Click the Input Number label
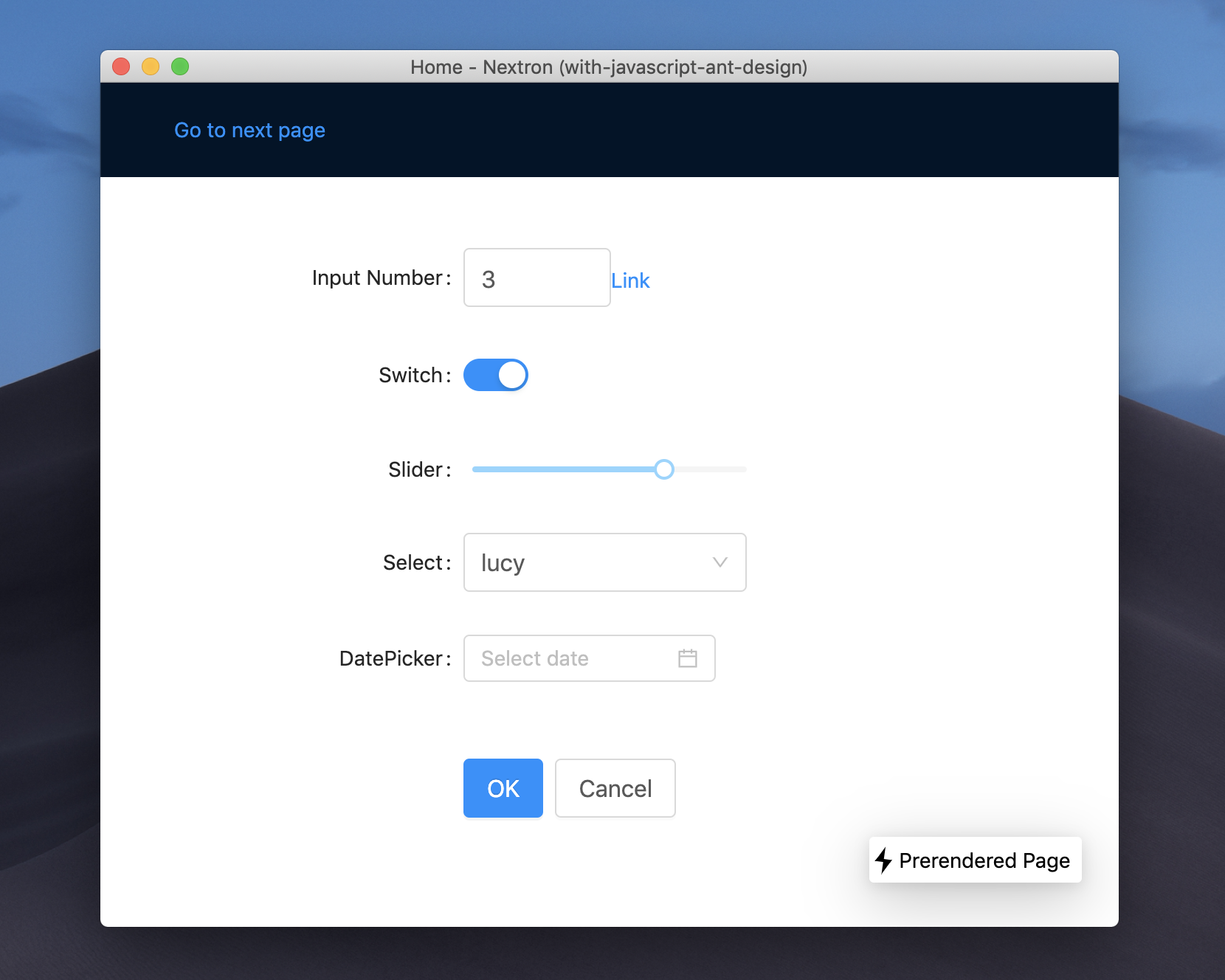Viewport: 1225px width, 980px height. click(x=381, y=278)
